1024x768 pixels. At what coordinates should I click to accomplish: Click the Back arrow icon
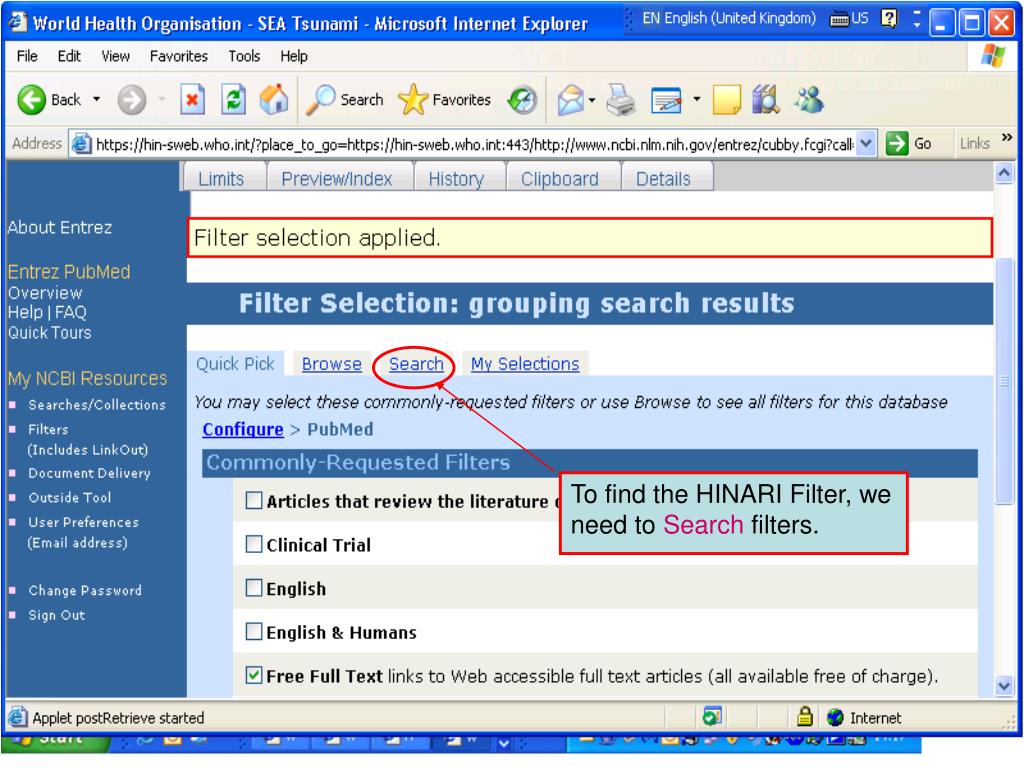(31, 100)
